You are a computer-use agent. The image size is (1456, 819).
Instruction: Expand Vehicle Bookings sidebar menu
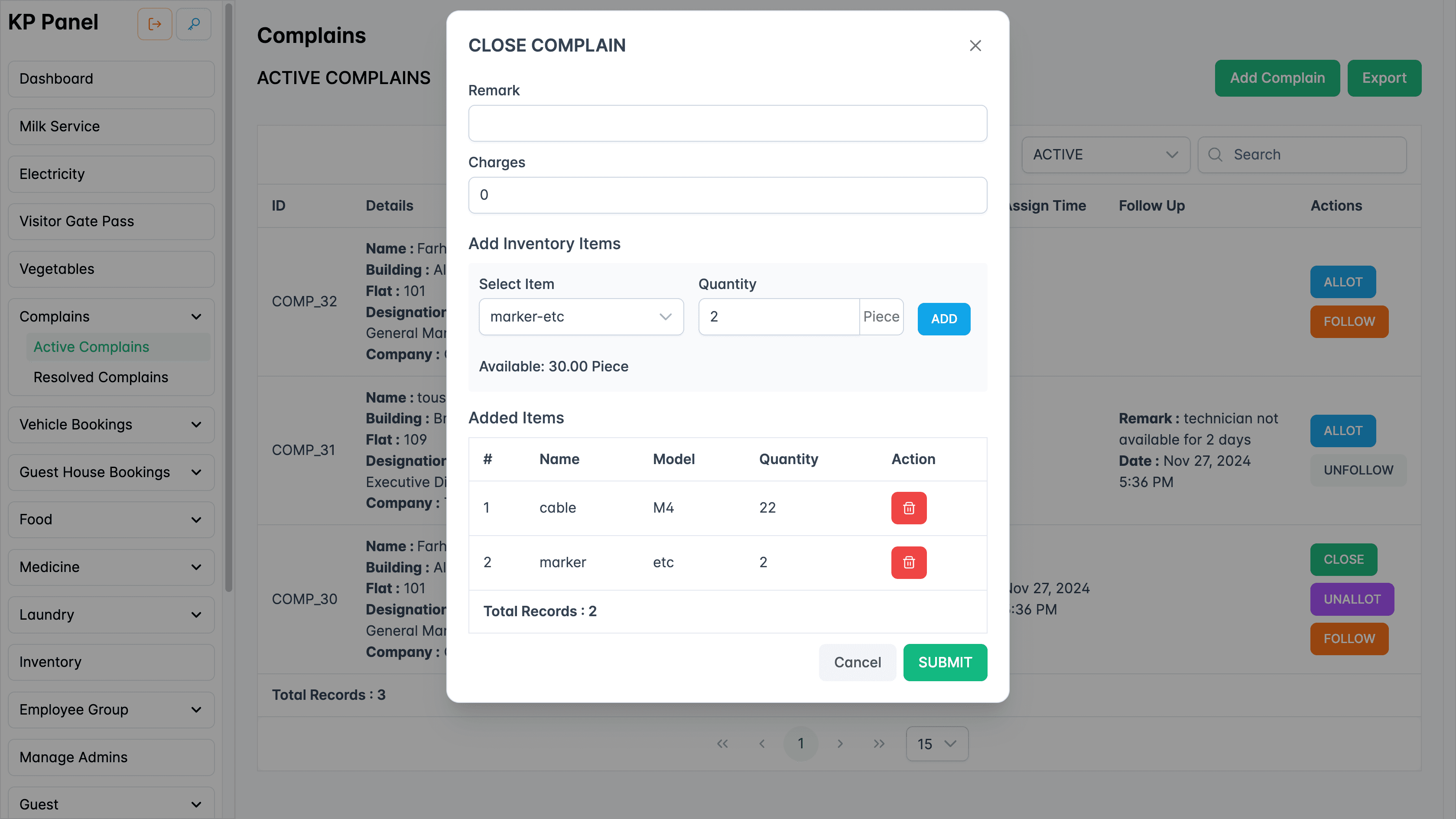(x=111, y=425)
